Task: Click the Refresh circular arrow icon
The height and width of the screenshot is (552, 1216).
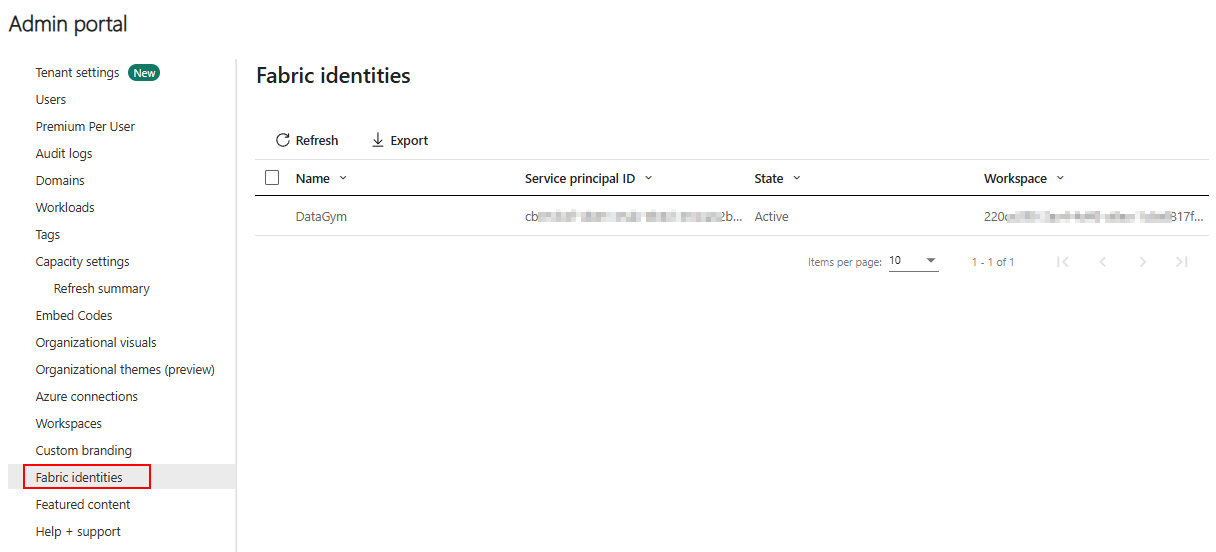Action: point(283,140)
